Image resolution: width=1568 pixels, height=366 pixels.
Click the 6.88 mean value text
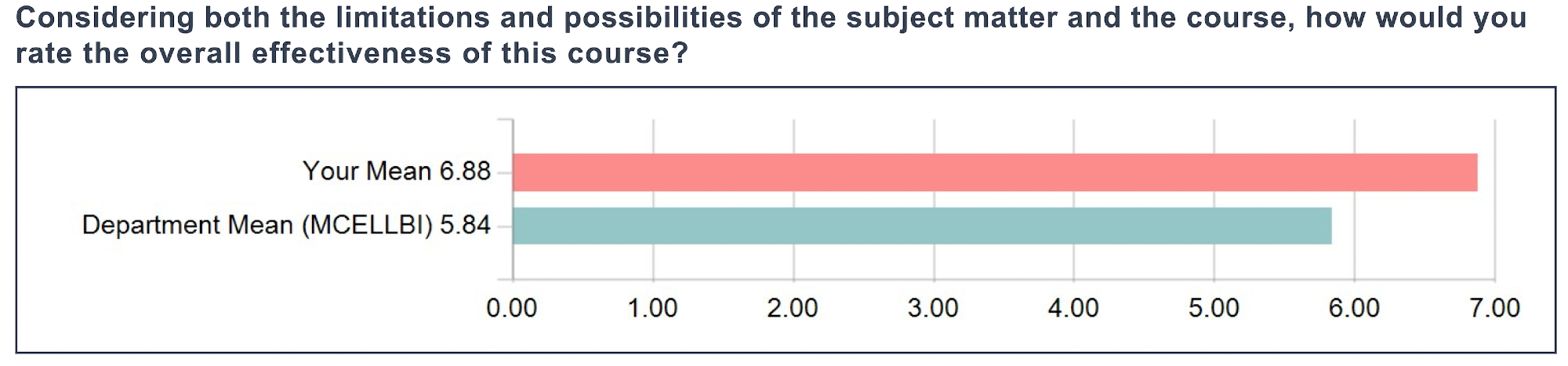pos(465,171)
